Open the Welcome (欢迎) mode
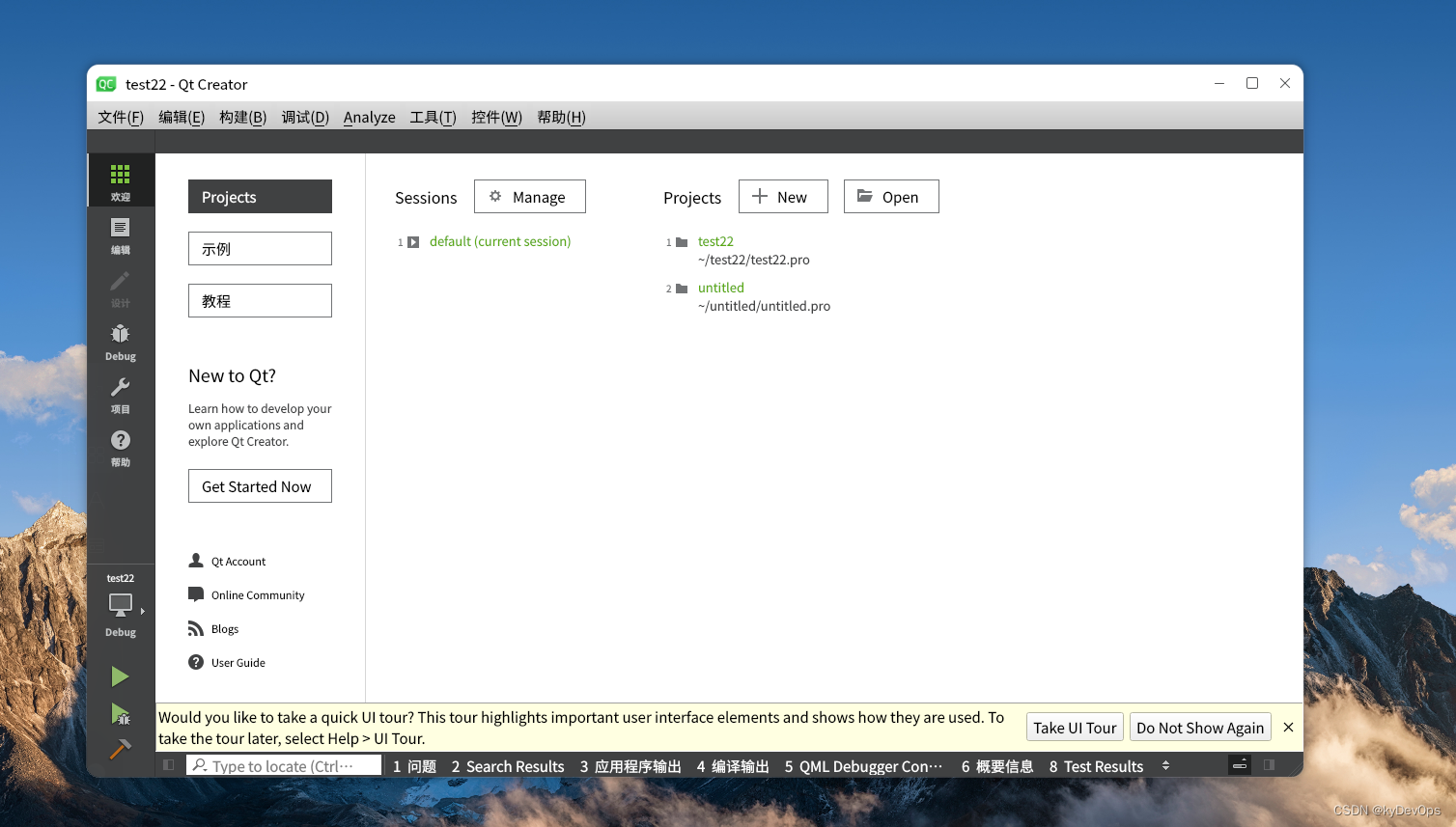 [x=120, y=180]
